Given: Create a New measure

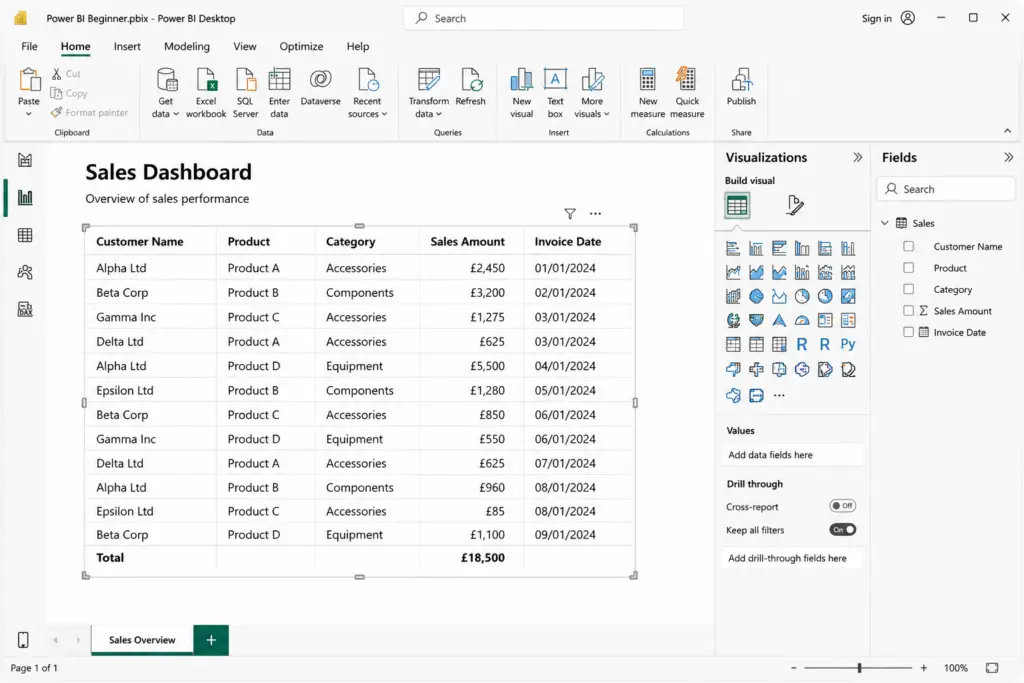Looking at the screenshot, I should [x=647, y=93].
